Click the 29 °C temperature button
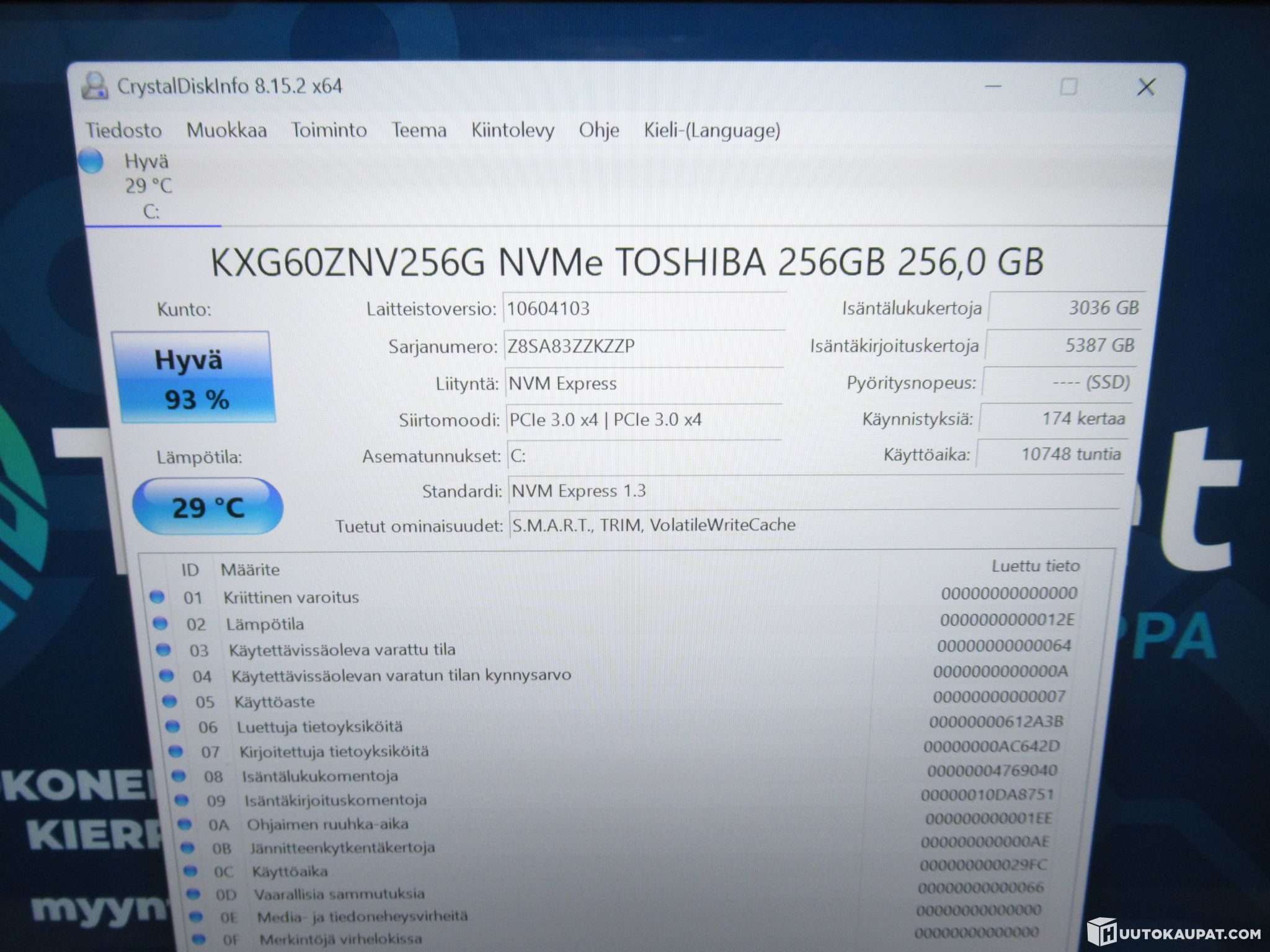Screen dimensions: 1270x952 [x=208, y=507]
